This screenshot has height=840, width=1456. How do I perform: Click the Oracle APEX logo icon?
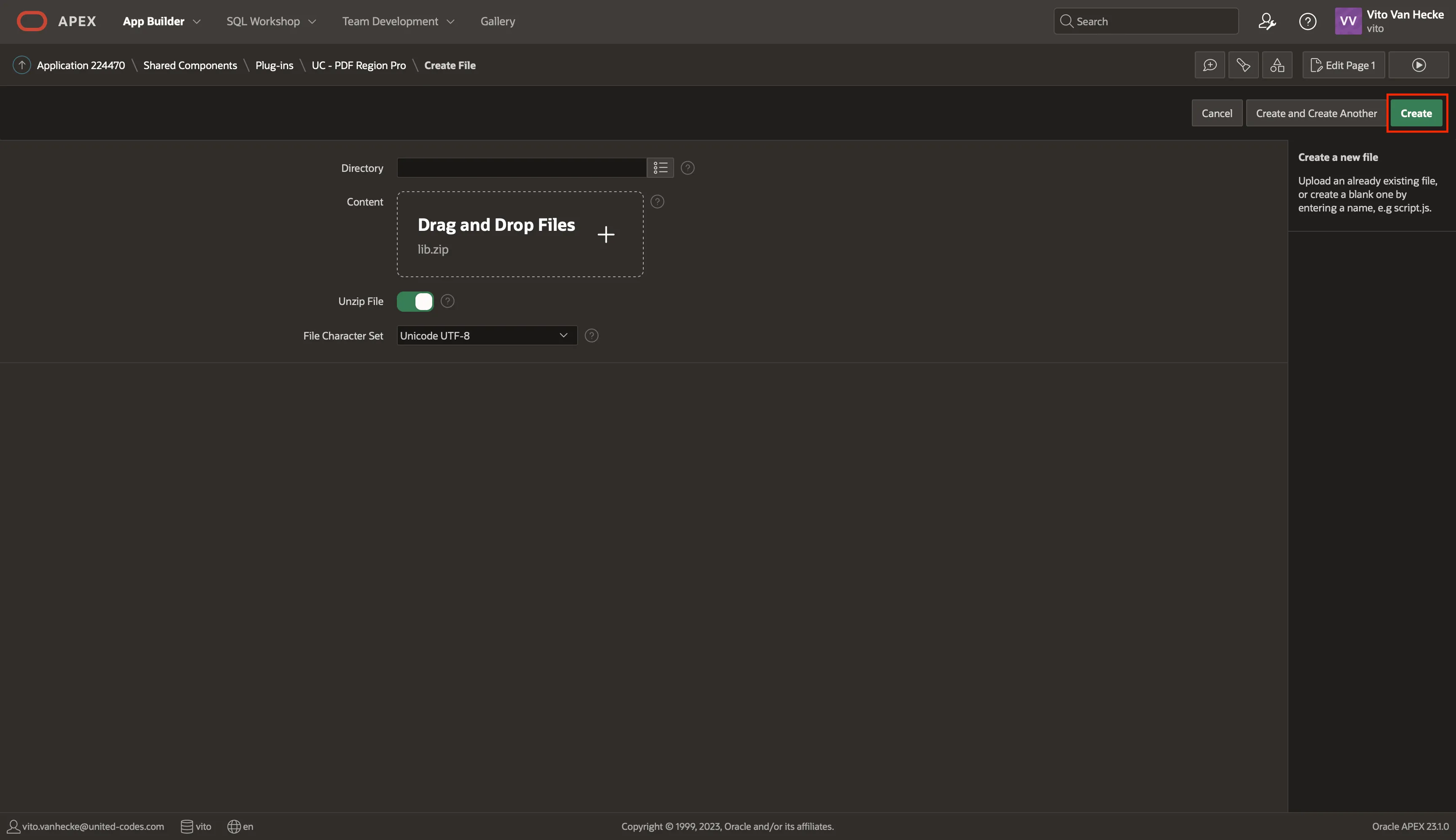(32, 21)
